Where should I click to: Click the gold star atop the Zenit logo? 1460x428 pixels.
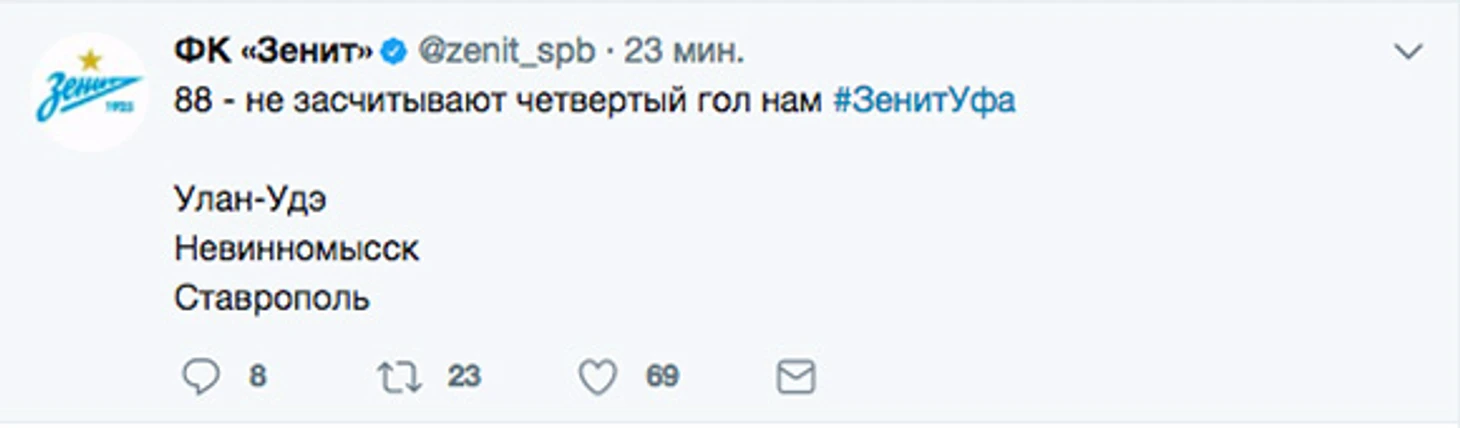coord(90,59)
